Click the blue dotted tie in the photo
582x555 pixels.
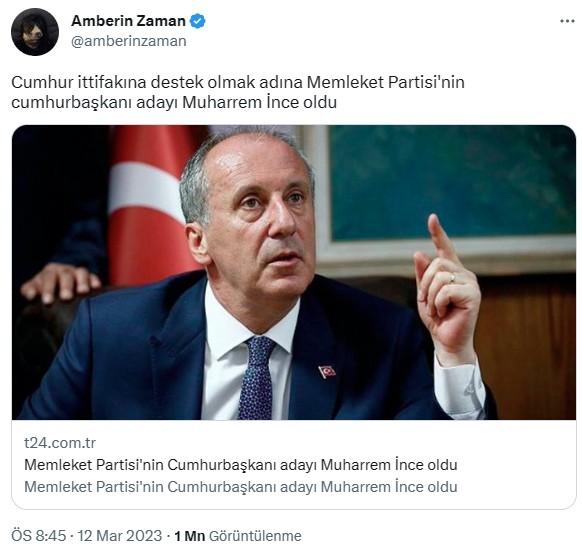(256, 377)
